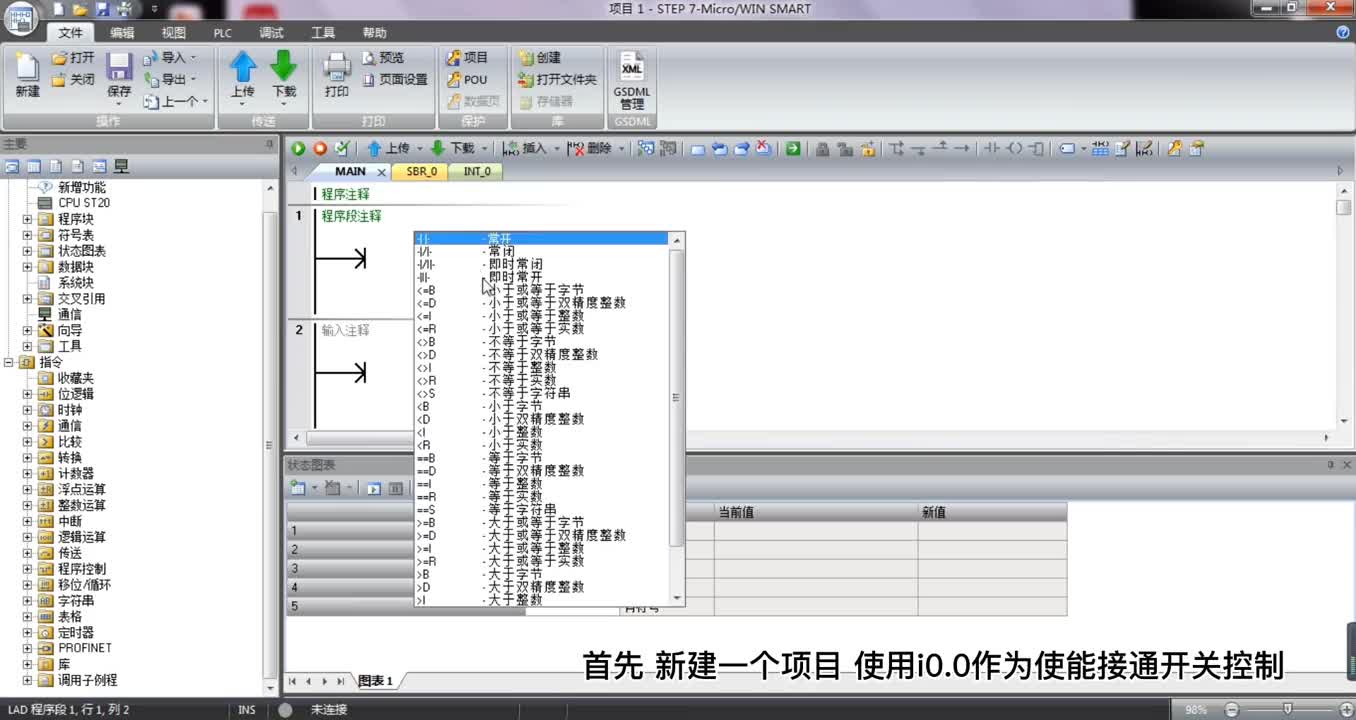Collapse the 指令 tree node
This screenshot has width=1356, height=720.
[x=9, y=362]
